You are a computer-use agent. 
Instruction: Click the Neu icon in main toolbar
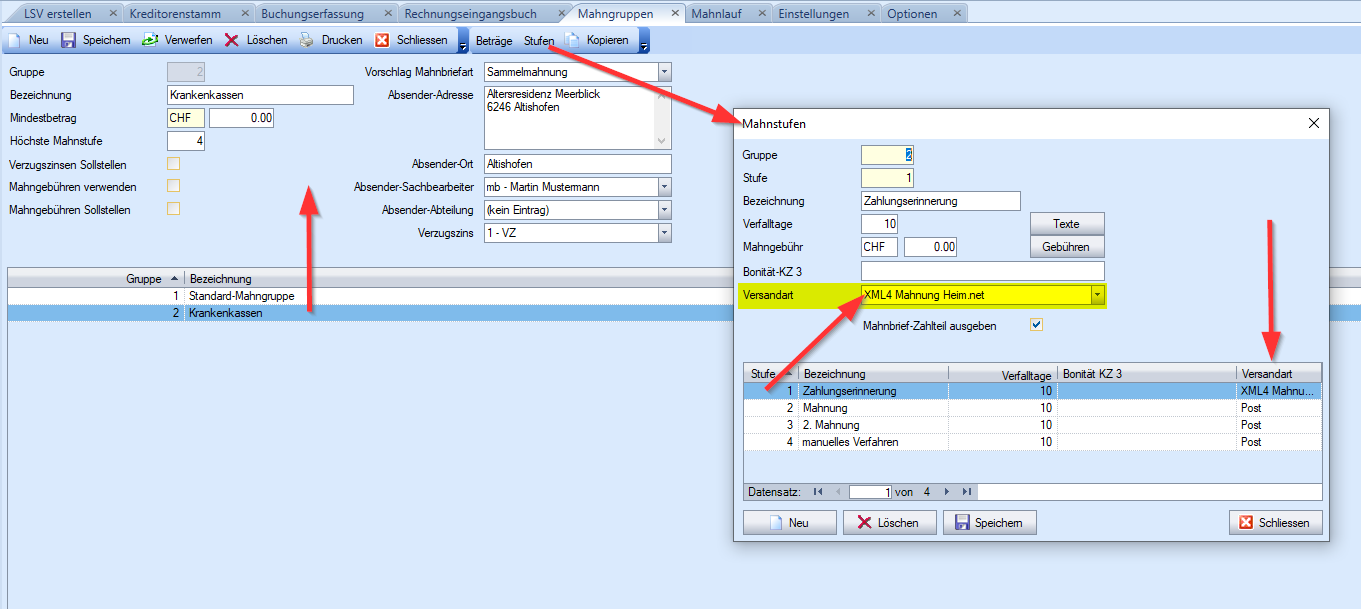point(15,41)
